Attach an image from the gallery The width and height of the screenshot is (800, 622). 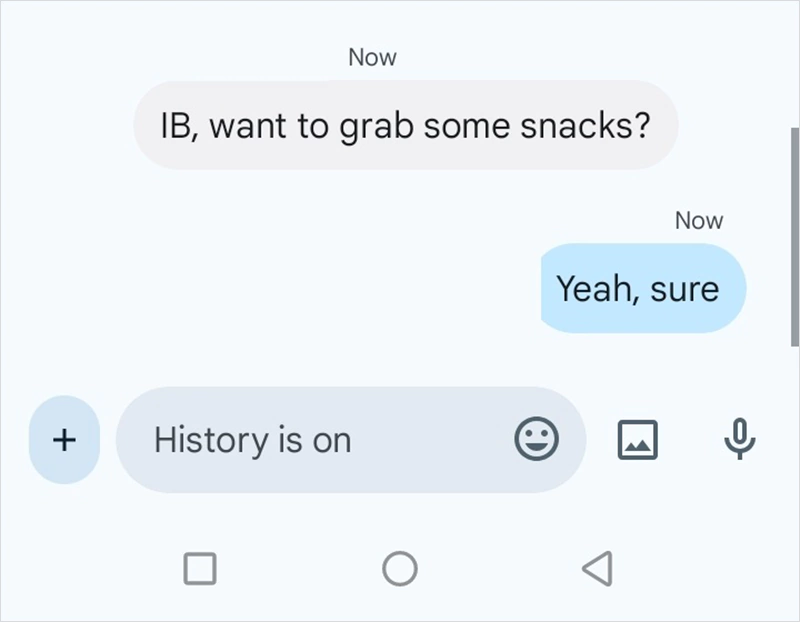pyautogui.click(x=637, y=440)
